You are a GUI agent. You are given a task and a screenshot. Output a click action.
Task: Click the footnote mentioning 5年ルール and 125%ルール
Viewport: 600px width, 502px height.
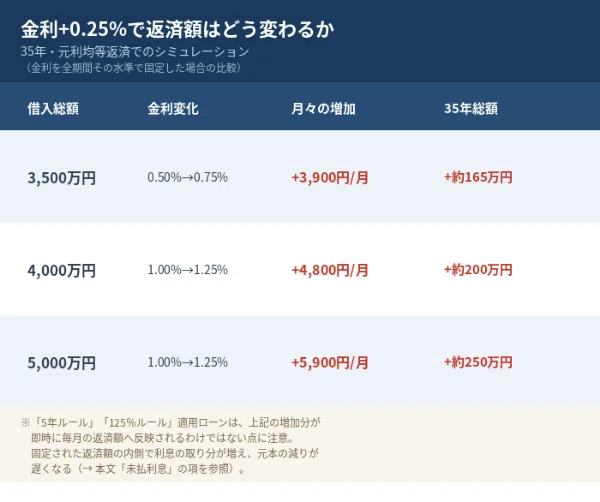171,445
